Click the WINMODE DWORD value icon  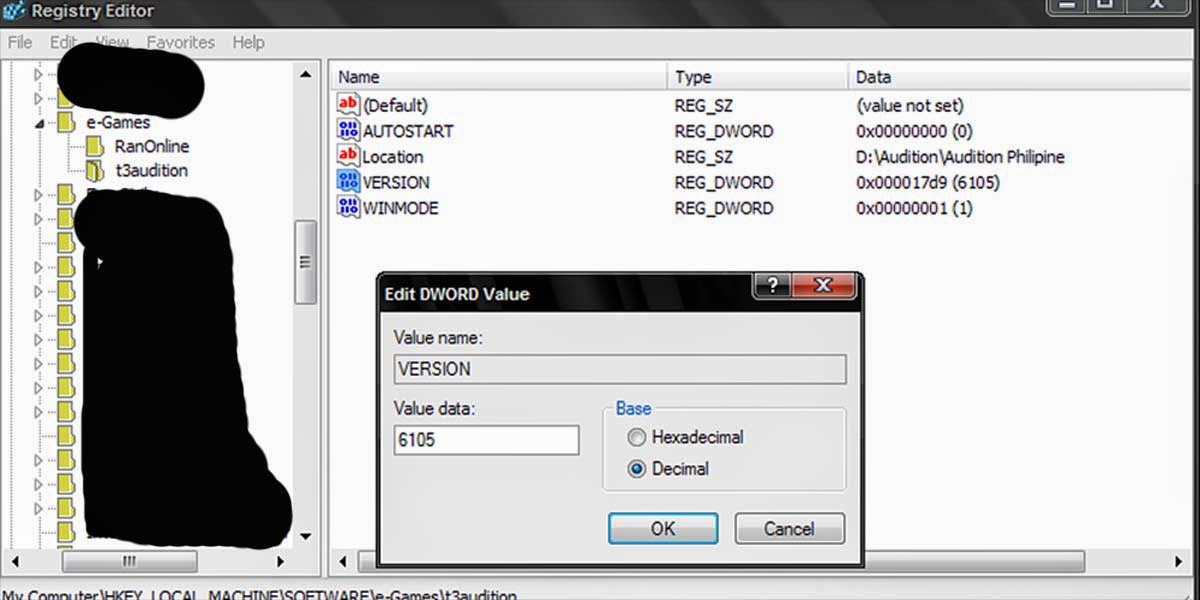click(348, 208)
